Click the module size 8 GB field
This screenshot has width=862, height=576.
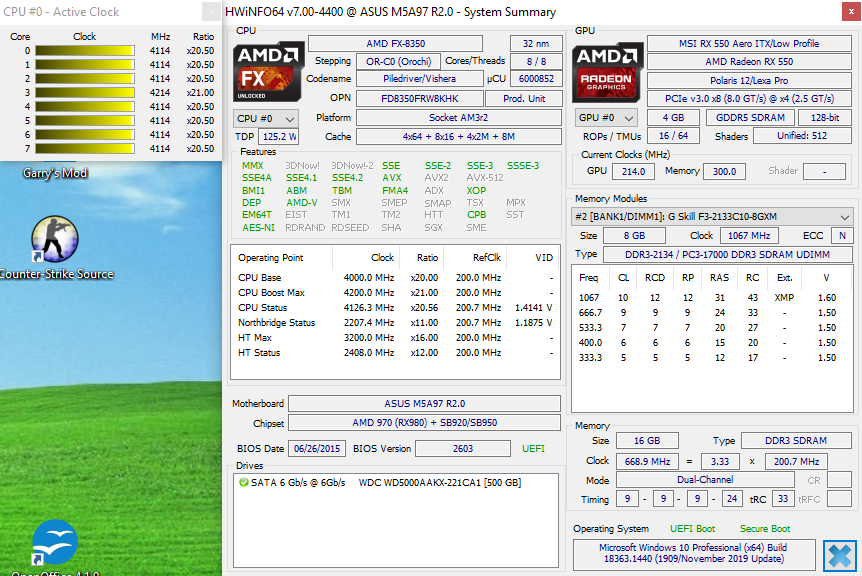tap(634, 236)
